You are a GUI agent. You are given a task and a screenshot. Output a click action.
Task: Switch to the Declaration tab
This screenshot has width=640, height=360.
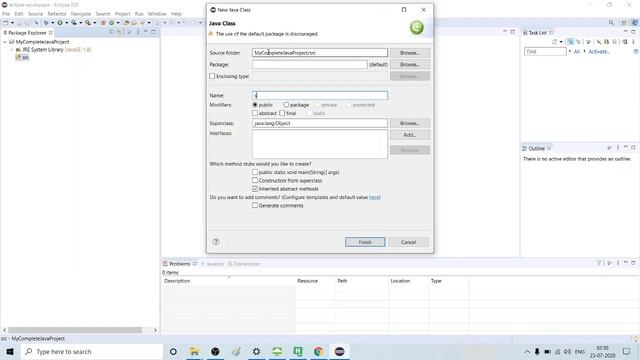click(244, 264)
